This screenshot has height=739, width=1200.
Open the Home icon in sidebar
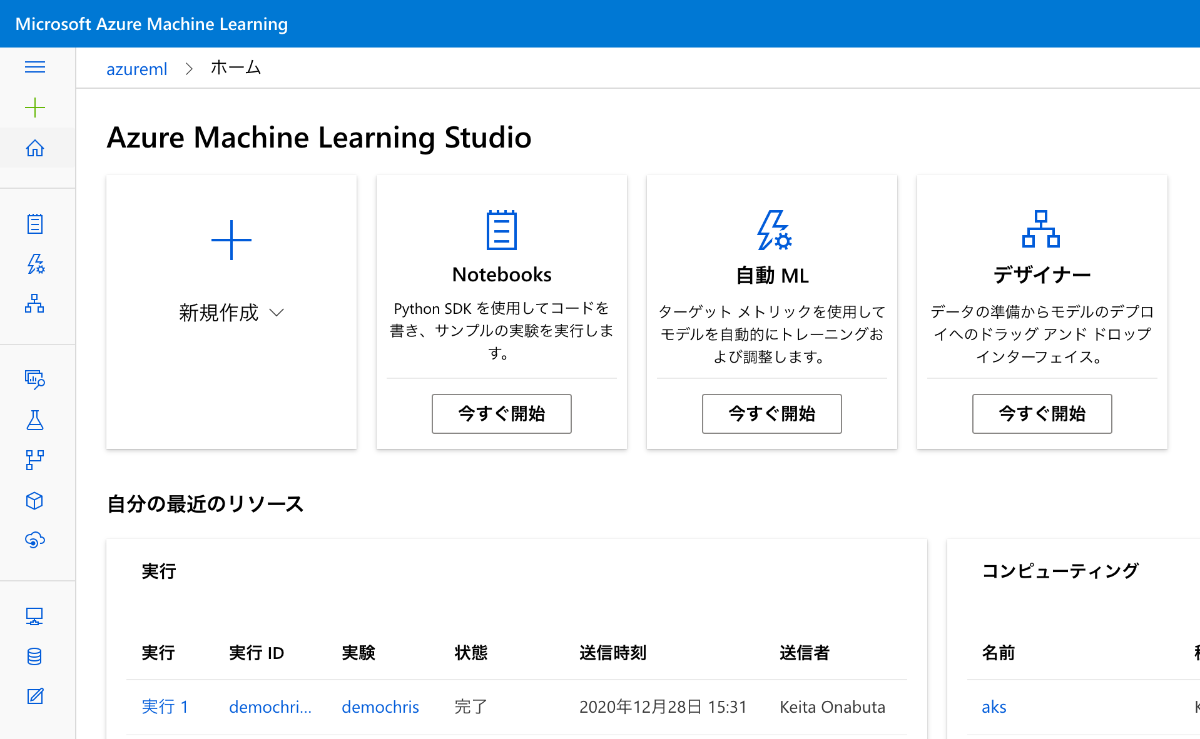coord(35,148)
